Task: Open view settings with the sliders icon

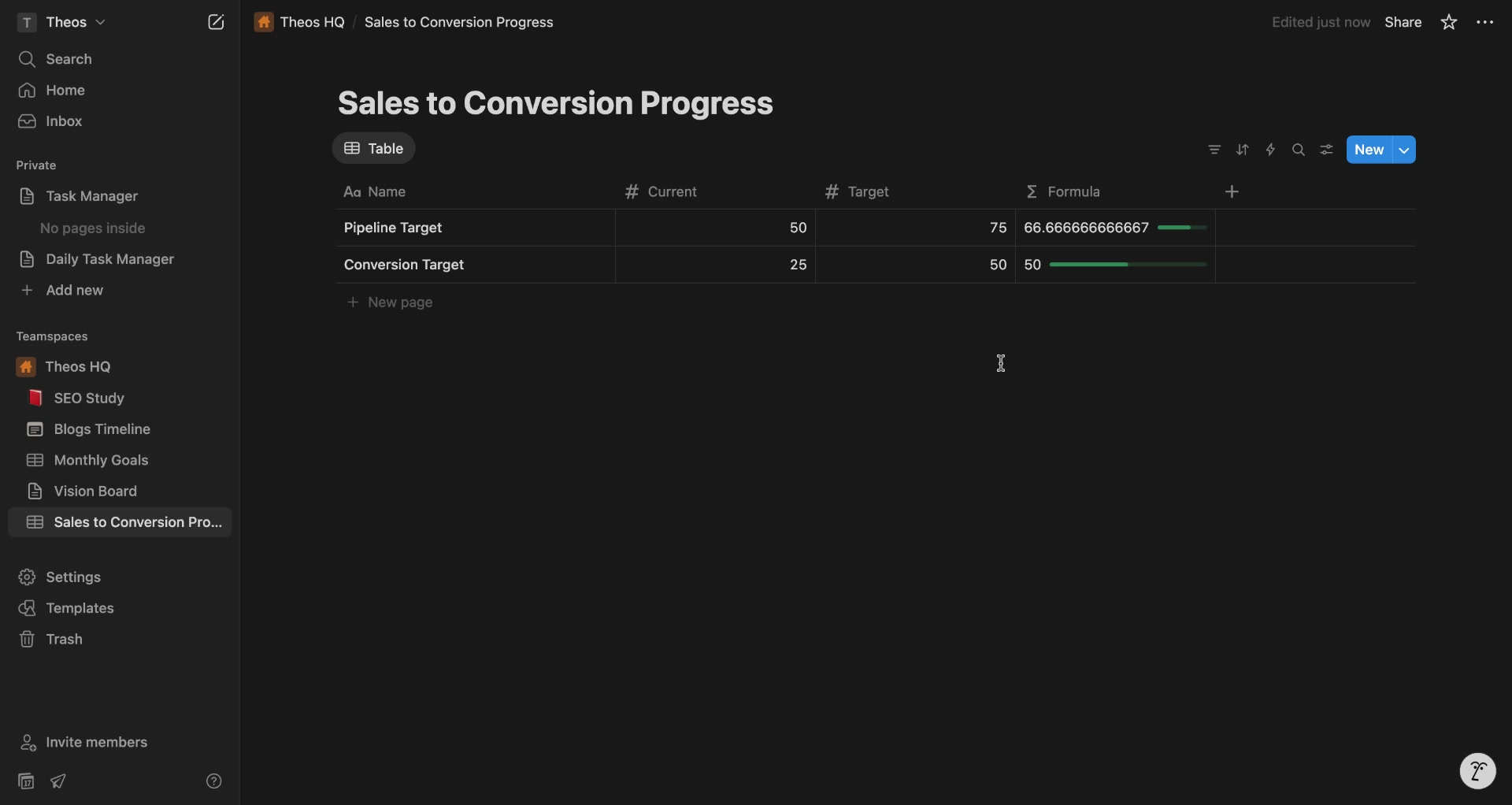Action: tap(1326, 150)
